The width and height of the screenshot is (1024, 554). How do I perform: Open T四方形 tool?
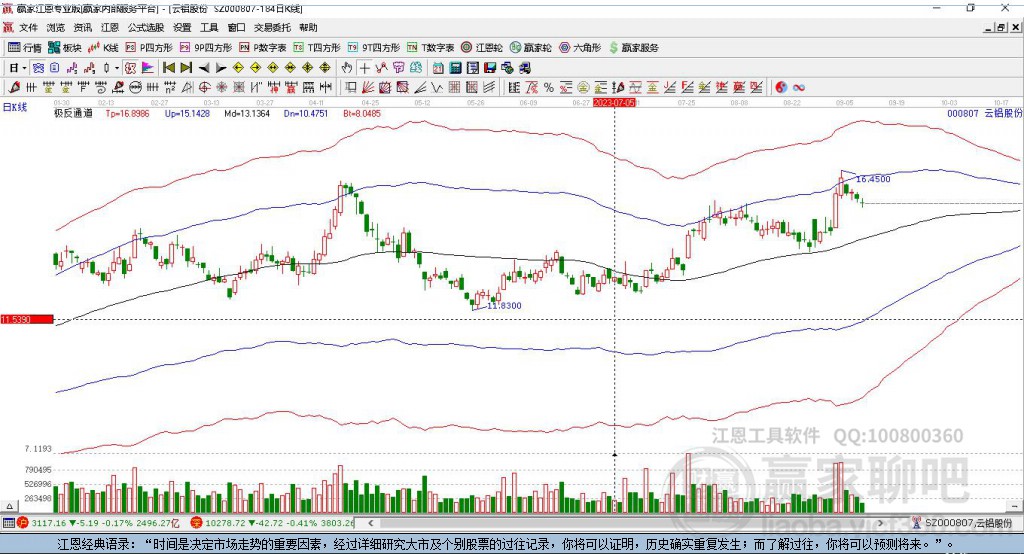pos(317,48)
